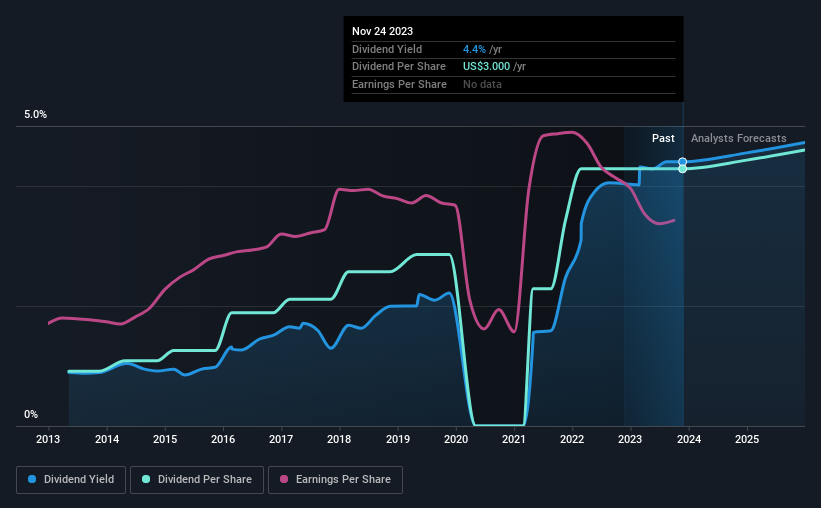Click the blue dividend yield data point marker
The width and height of the screenshot is (821, 508).
682,162
